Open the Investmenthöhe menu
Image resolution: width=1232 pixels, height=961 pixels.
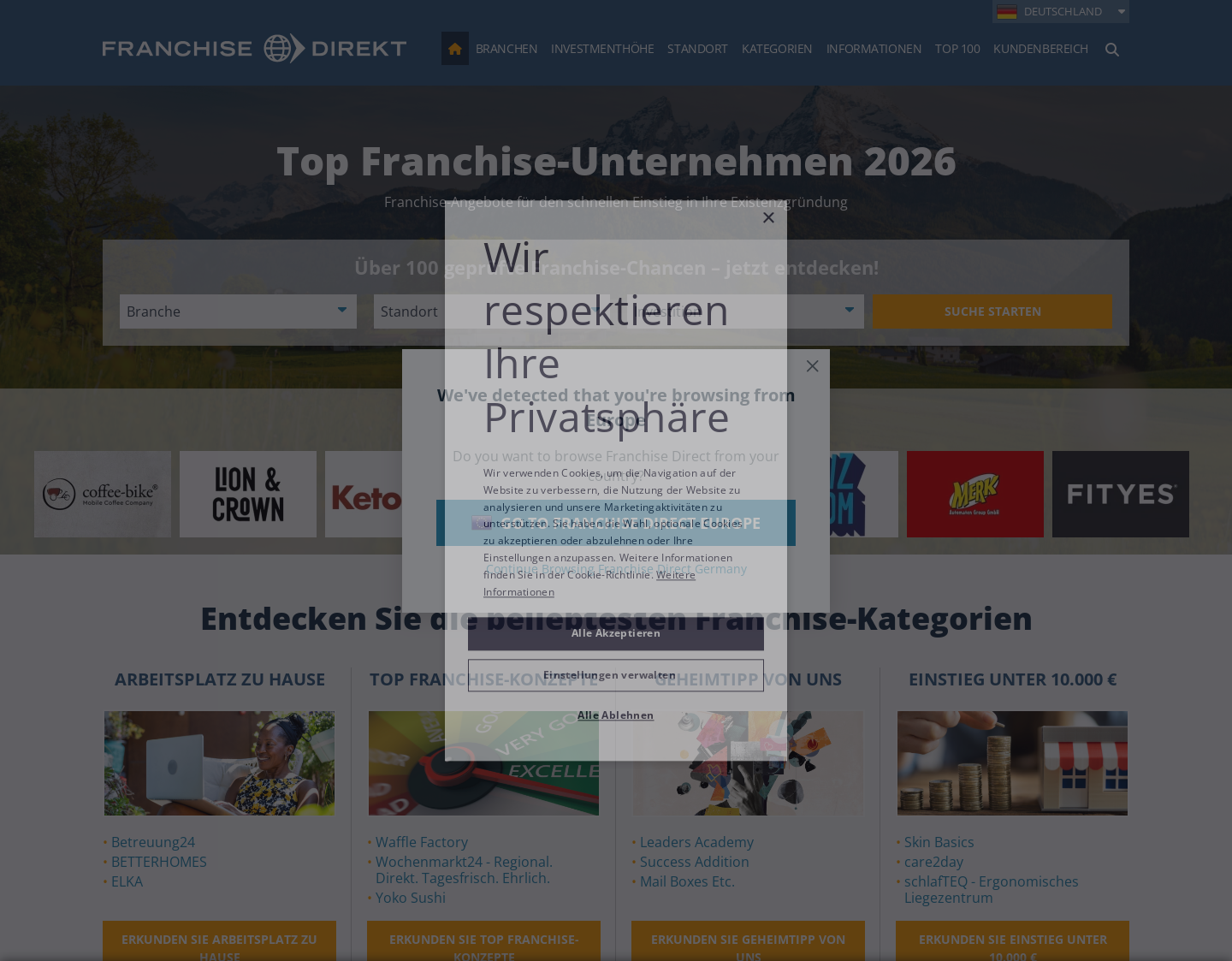602,49
